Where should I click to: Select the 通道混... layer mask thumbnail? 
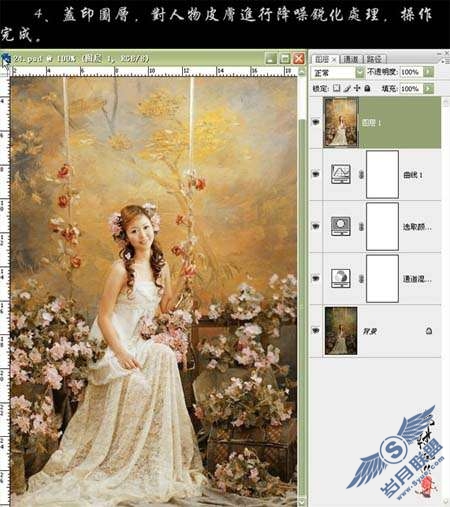click(x=382, y=278)
